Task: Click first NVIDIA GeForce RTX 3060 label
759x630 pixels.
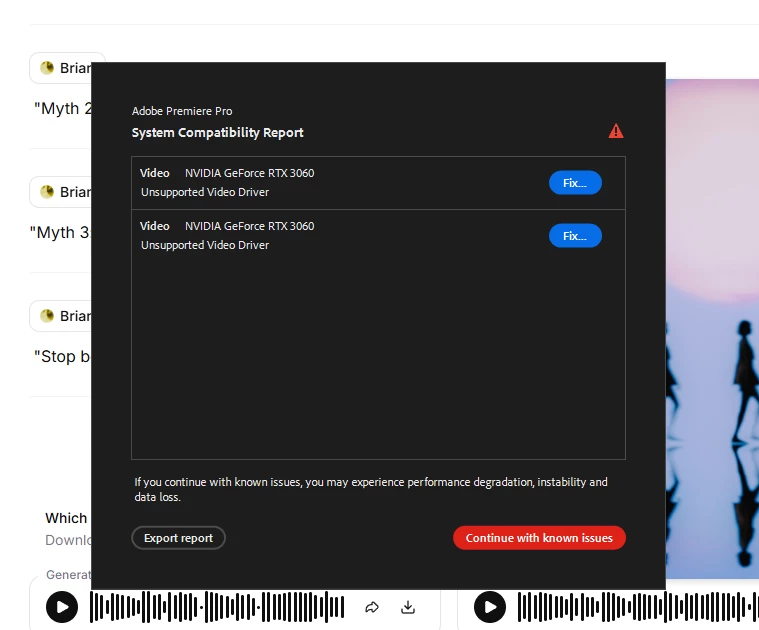Action: tap(249, 173)
